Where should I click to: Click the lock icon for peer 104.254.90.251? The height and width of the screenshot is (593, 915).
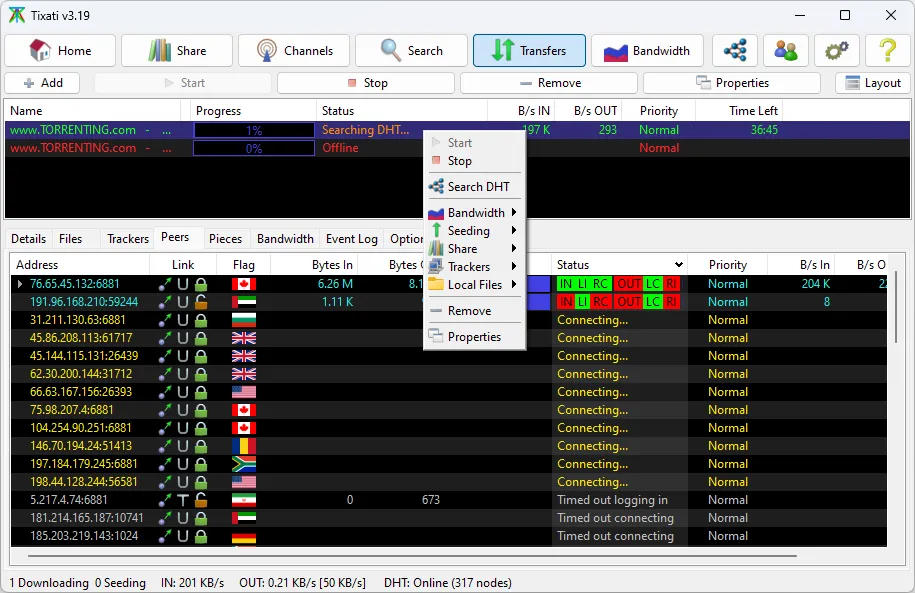click(201, 428)
